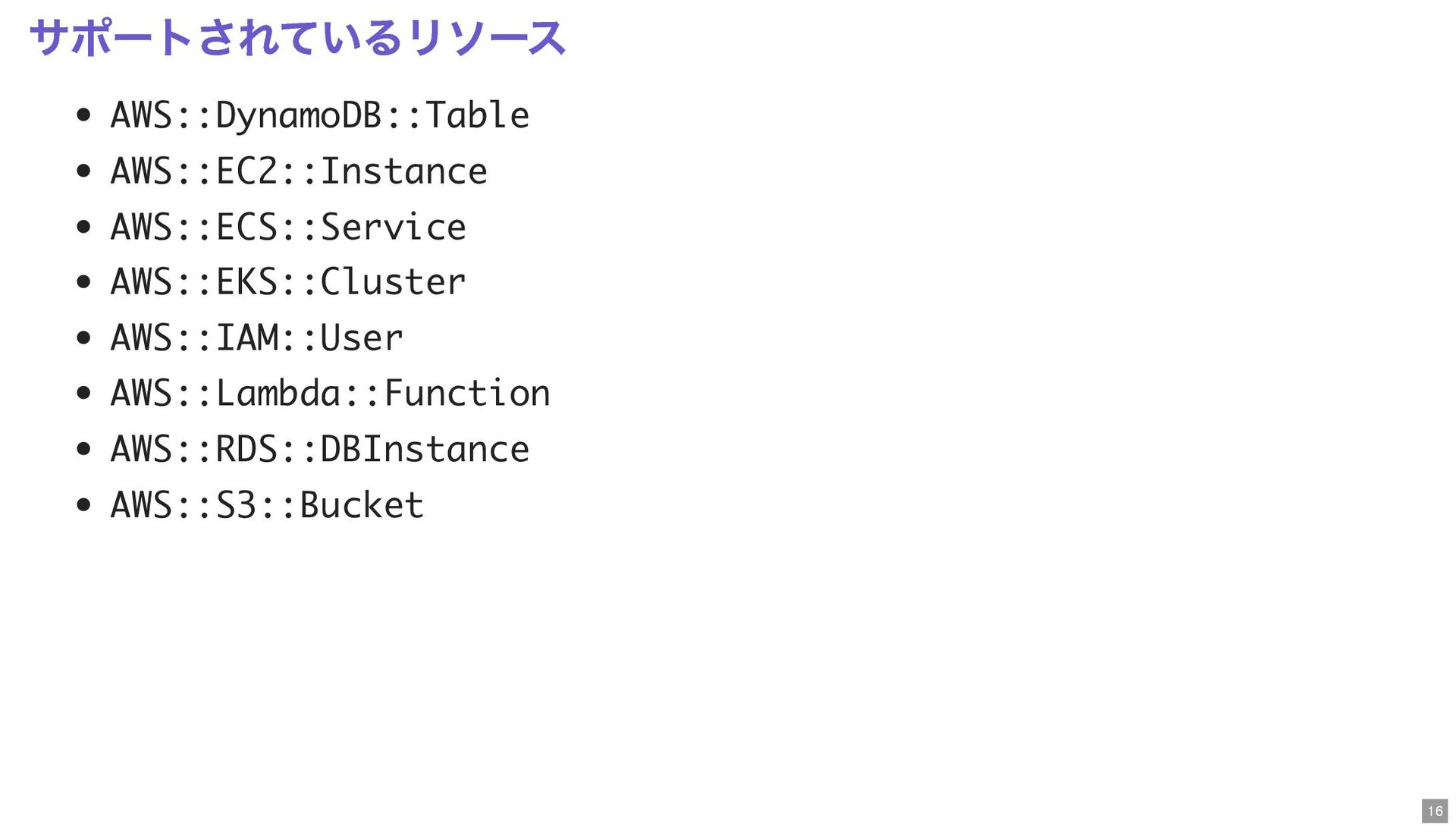Image resolution: width=1456 pixels, height=832 pixels.
Task: Click the word Bucket in the S3 item
Action: tap(362, 505)
